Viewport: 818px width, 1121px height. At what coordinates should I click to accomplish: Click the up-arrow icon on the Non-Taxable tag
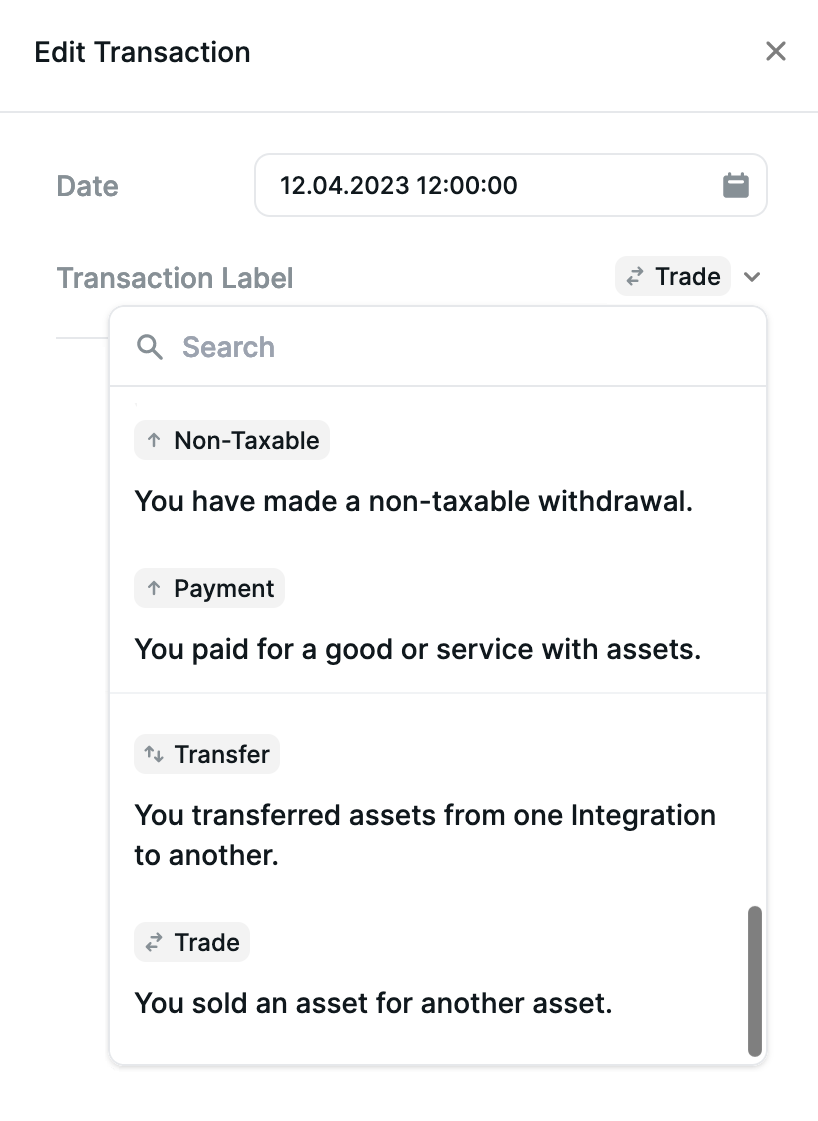tap(154, 441)
